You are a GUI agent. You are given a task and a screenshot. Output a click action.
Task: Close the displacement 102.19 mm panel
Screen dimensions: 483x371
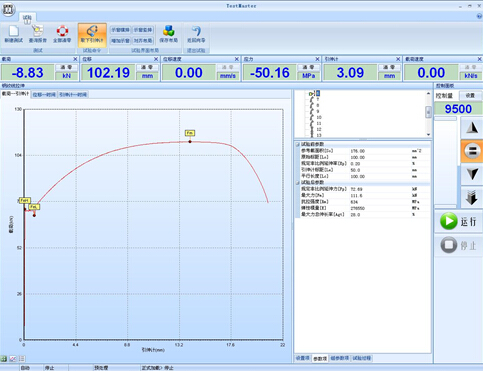156,59
